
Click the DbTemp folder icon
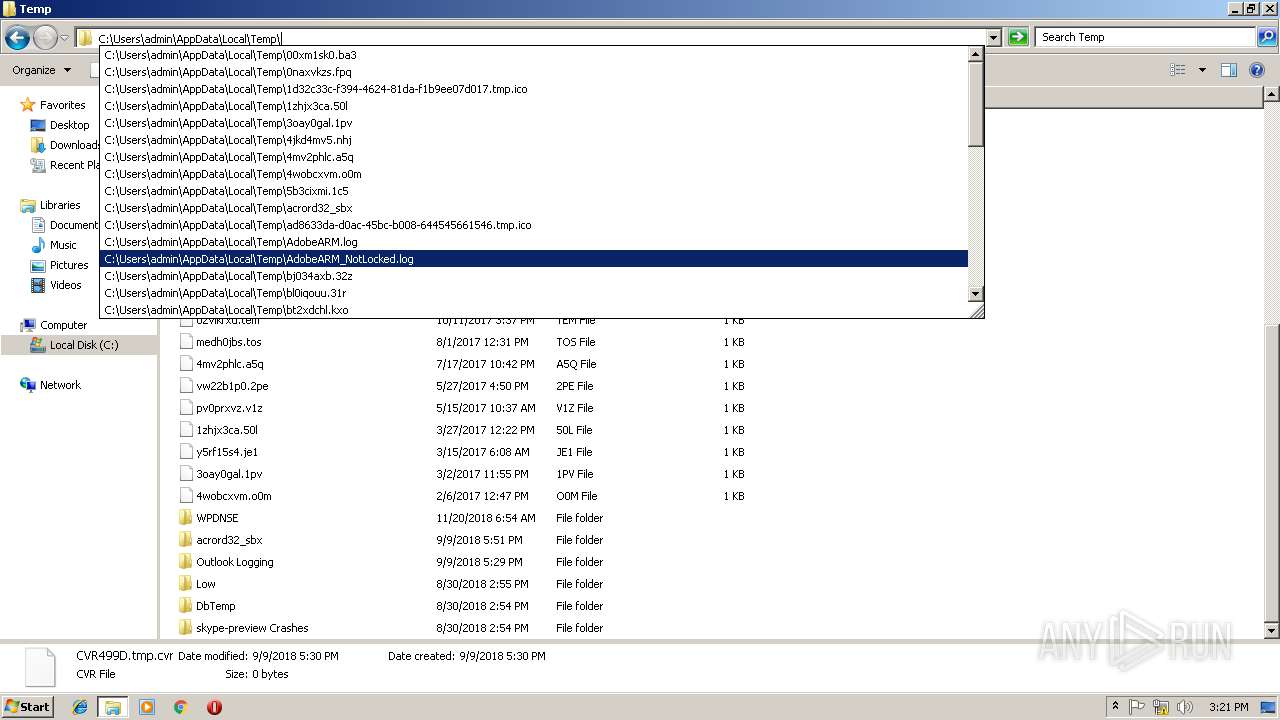(185, 606)
